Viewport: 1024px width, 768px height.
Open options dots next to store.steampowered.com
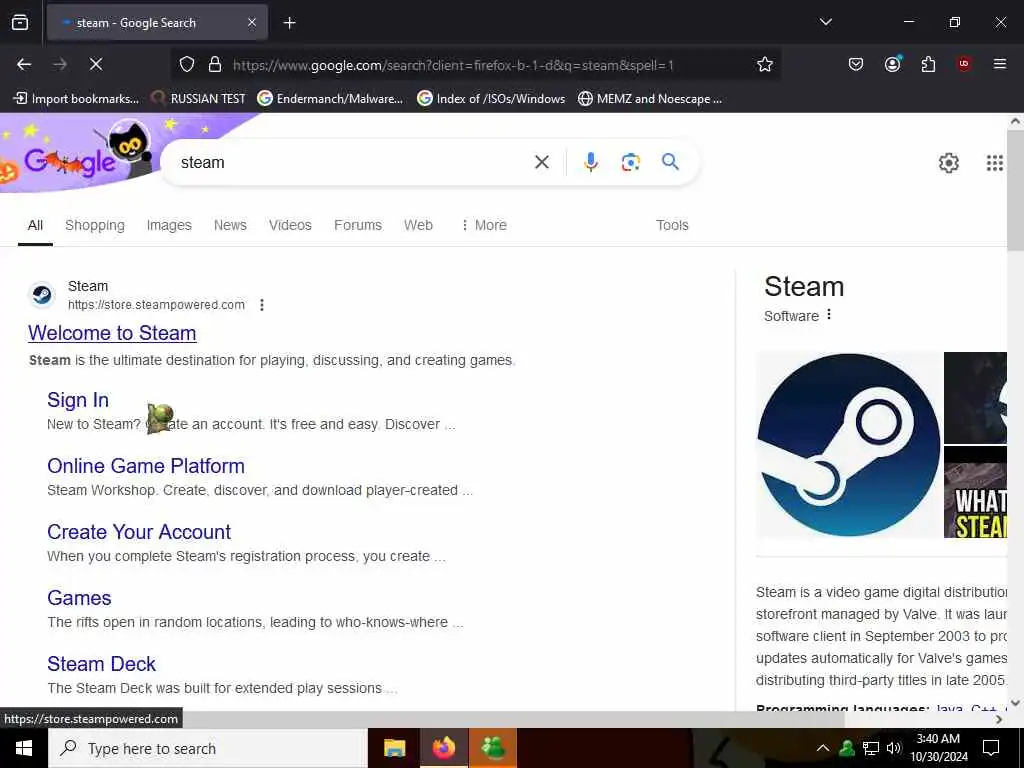(x=262, y=305)
